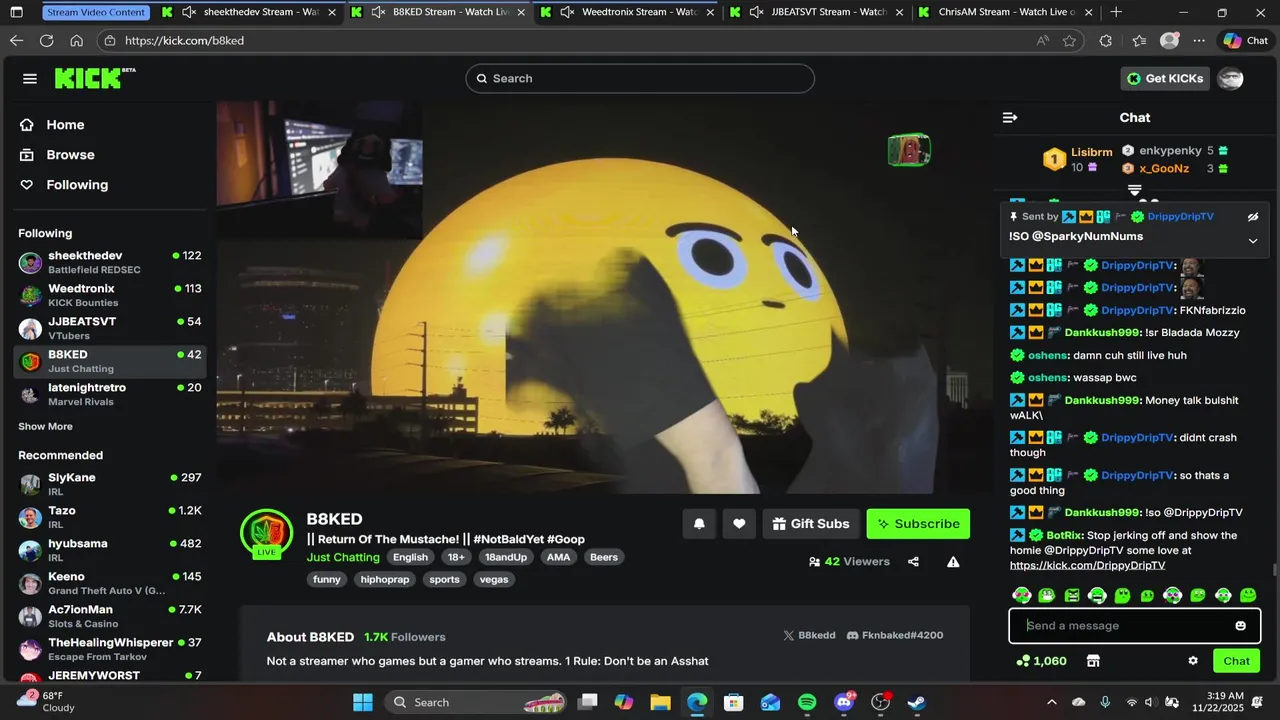Select the English tag
This screenshot has height=720, width=1280.
410,557
